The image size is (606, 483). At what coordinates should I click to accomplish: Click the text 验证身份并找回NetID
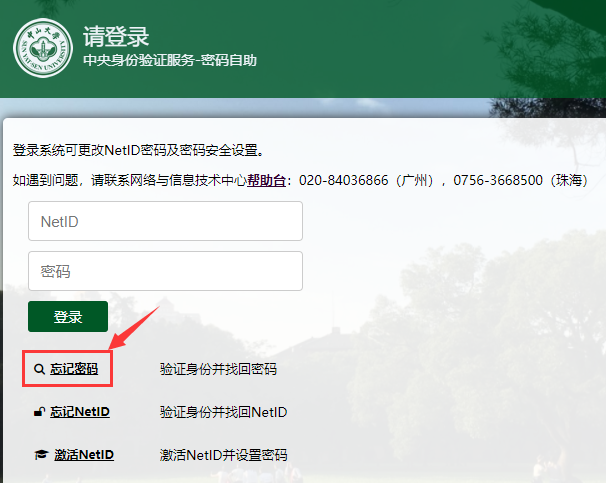(223, 412)
